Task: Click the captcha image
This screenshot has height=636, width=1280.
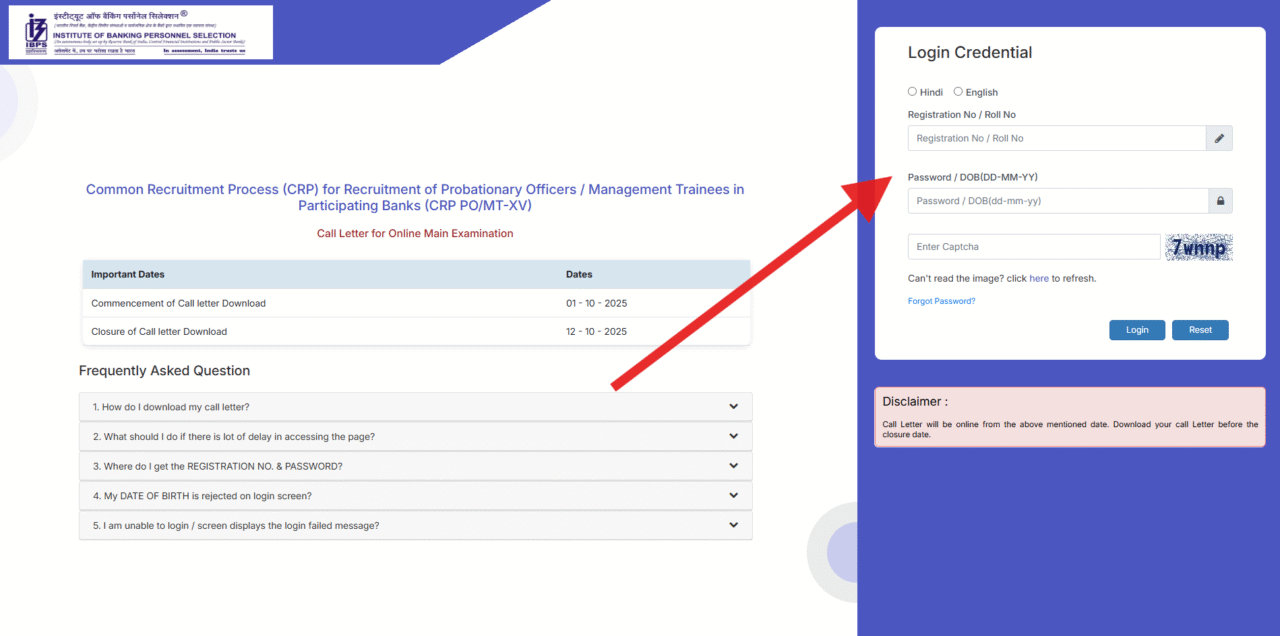Action: tap(1198, 247)
